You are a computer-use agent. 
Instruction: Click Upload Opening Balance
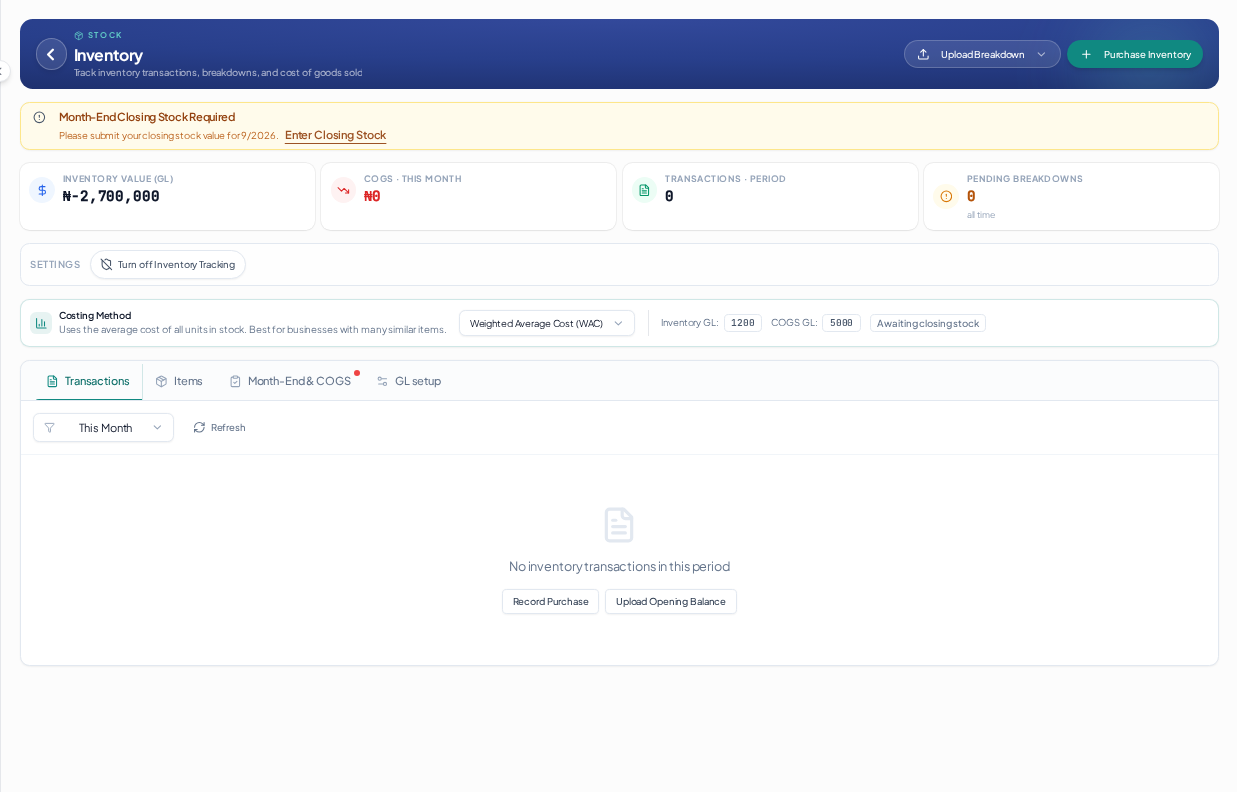tap(671, 601)
